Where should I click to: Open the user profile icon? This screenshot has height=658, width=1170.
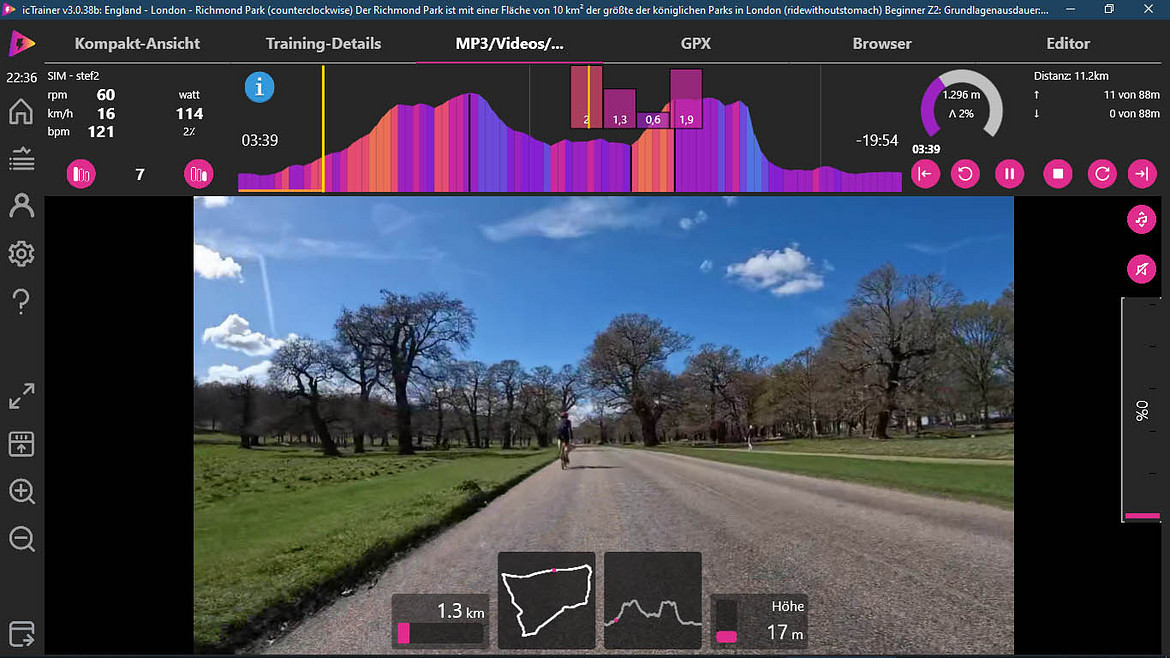pos(21,206)
